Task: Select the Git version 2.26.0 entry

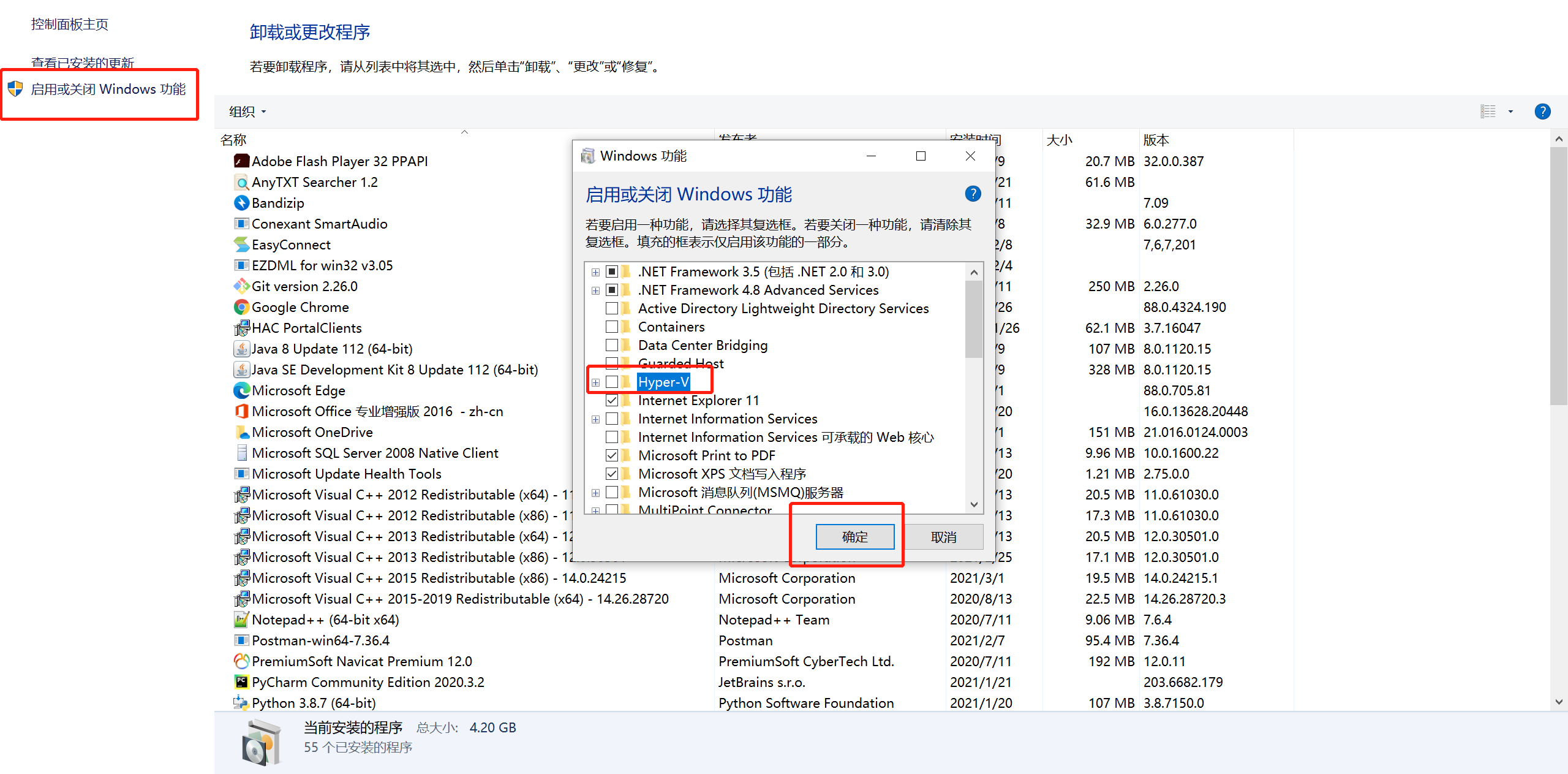Action: tap(304, 286)
